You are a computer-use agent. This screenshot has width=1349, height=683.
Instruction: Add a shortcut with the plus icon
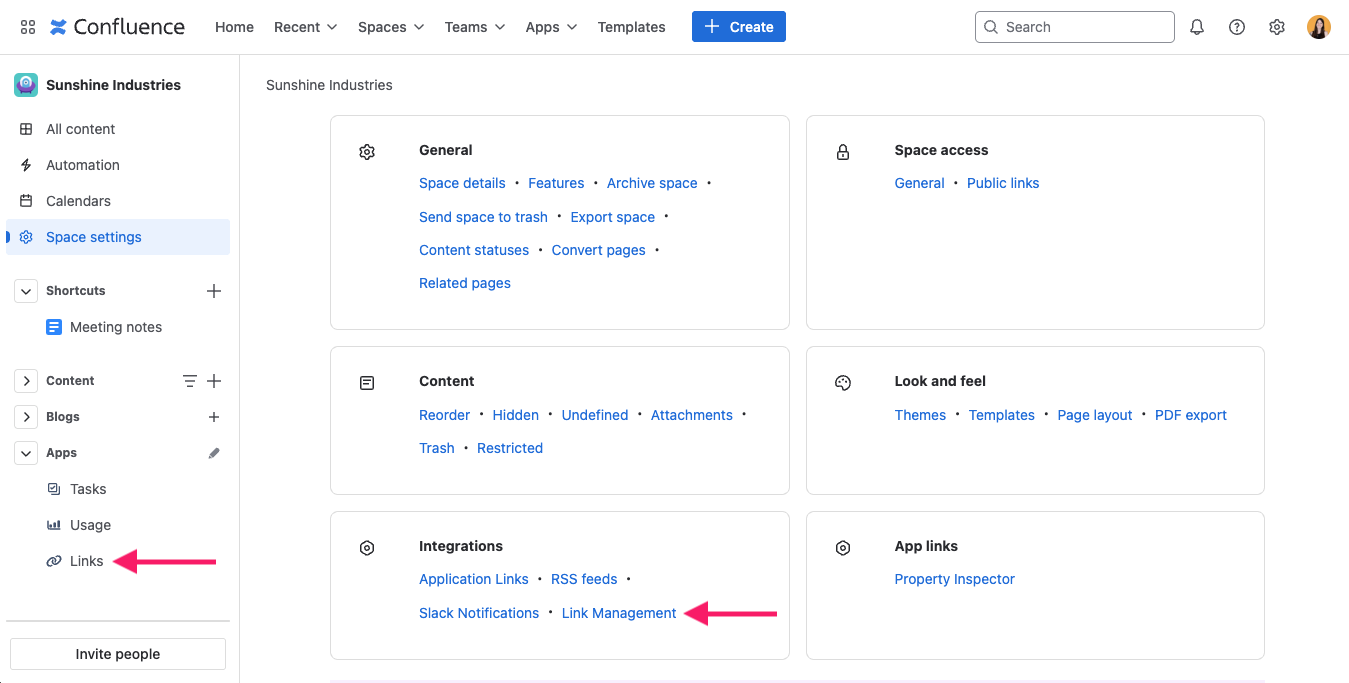(213, 290)
